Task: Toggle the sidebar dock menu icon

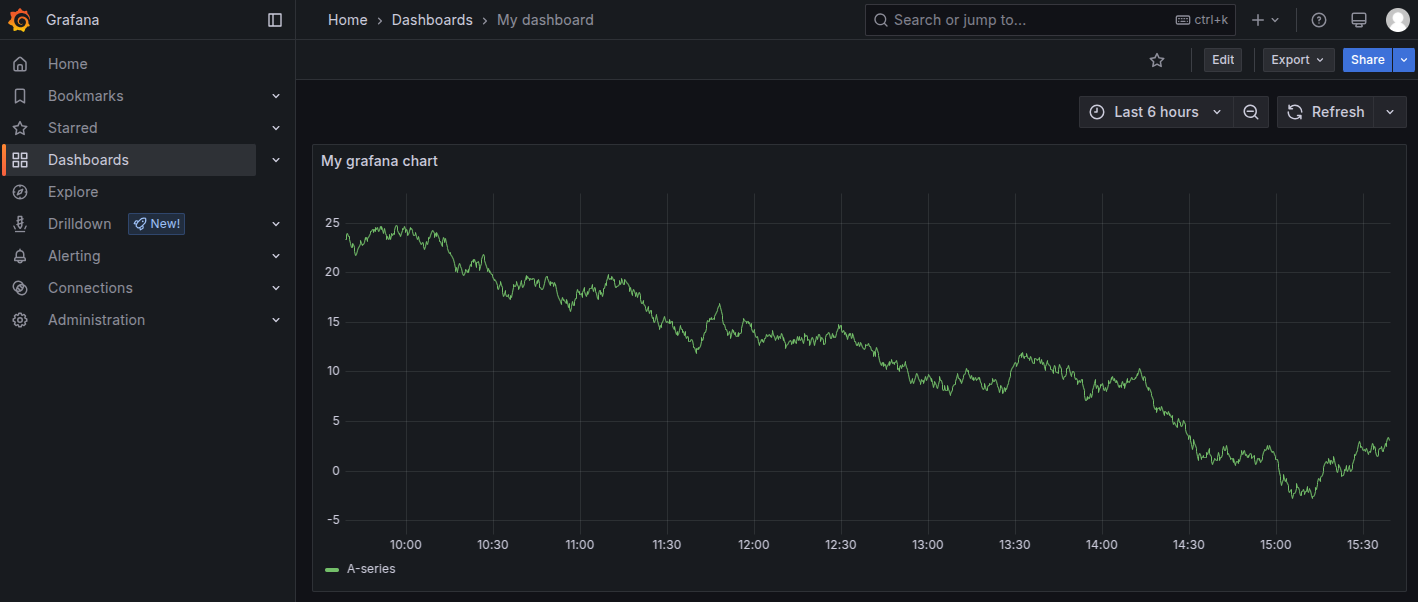Action: click(x=275, y=20)
